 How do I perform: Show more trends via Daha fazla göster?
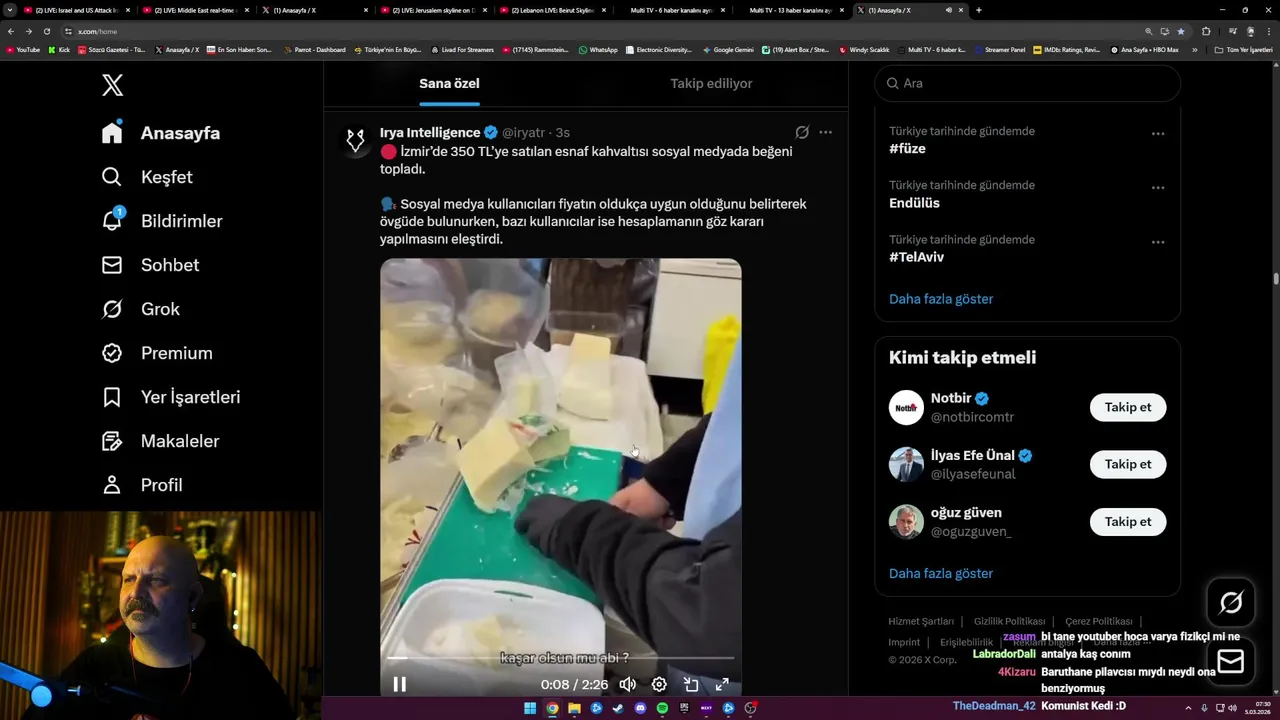click(941, 299)
